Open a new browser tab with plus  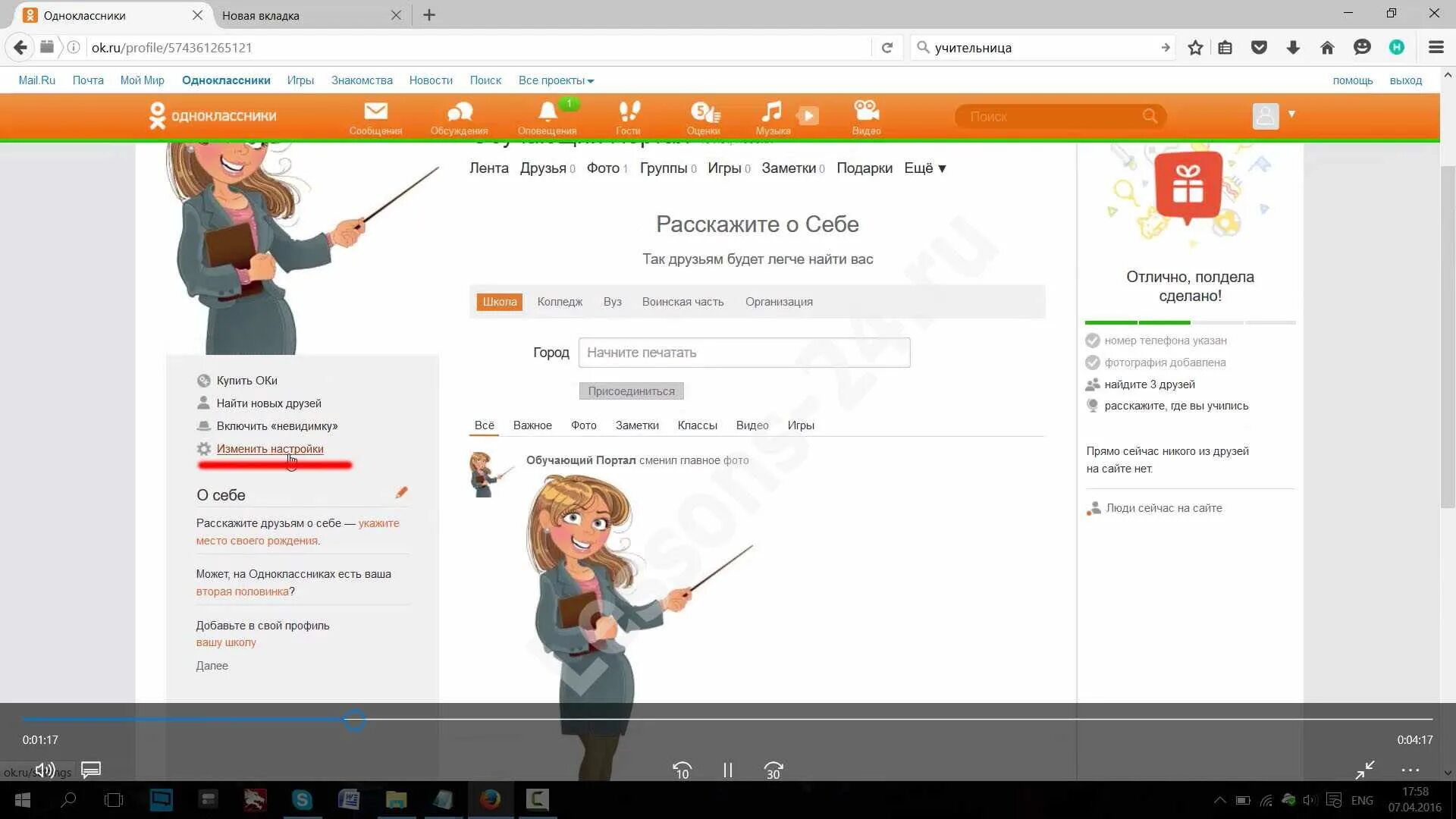click(x=429, y=15)
